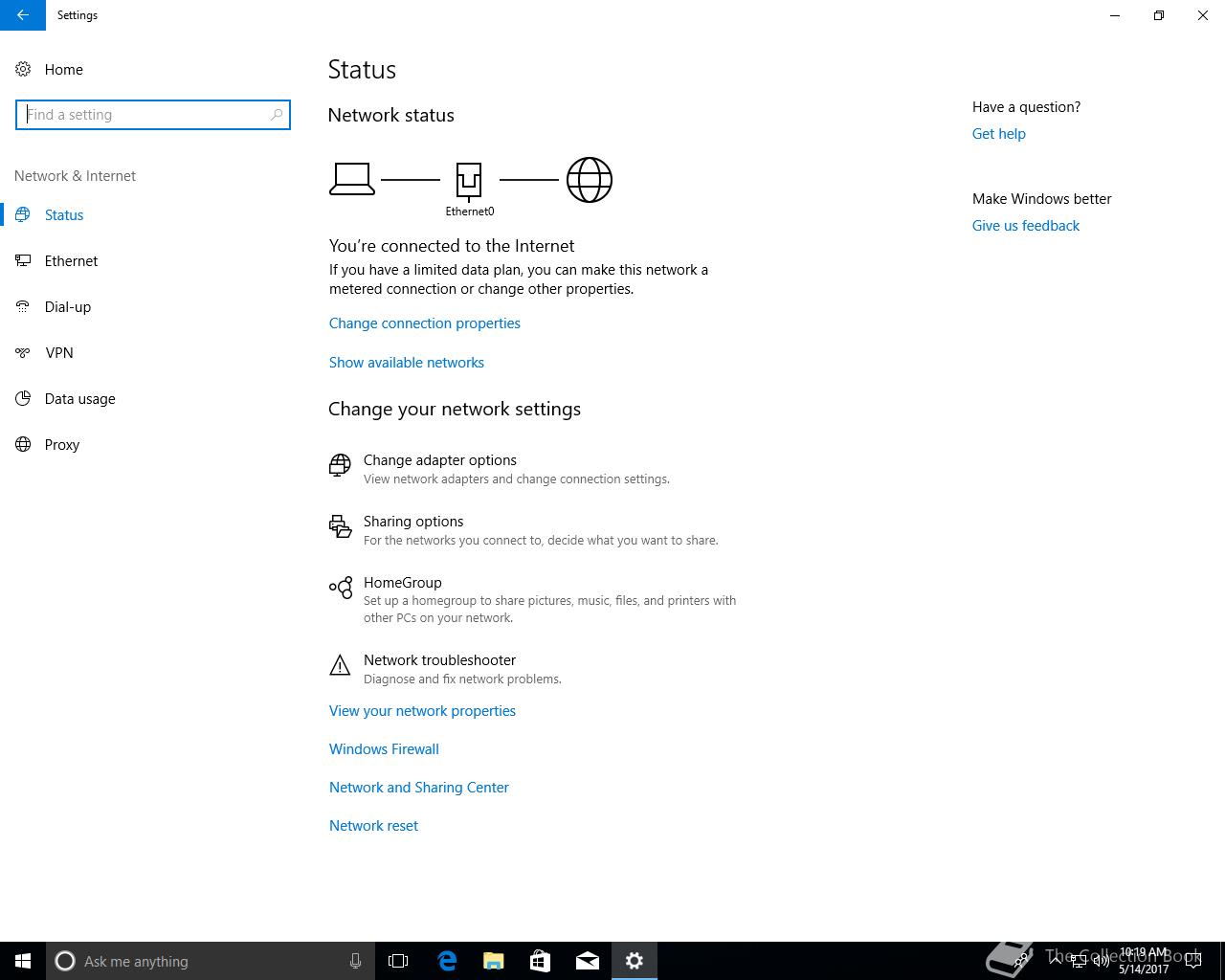Click the laptop icon in the network diagram

[x=352, y=179]
